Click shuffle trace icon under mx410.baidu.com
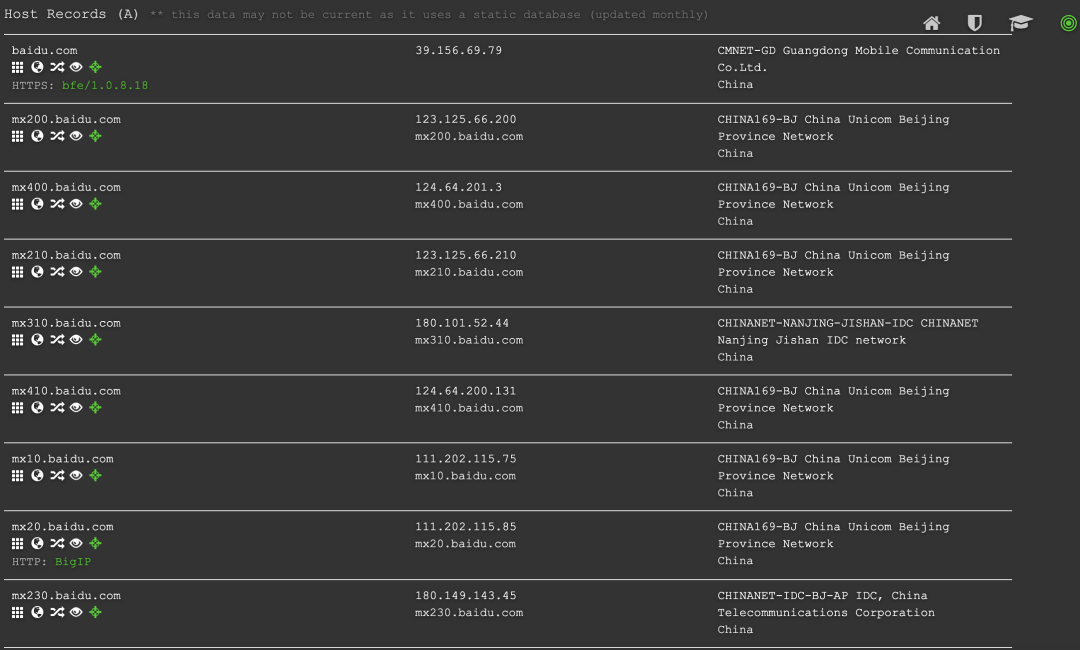The height and width of the screenshot is (650, 1080). pos(56,408)
